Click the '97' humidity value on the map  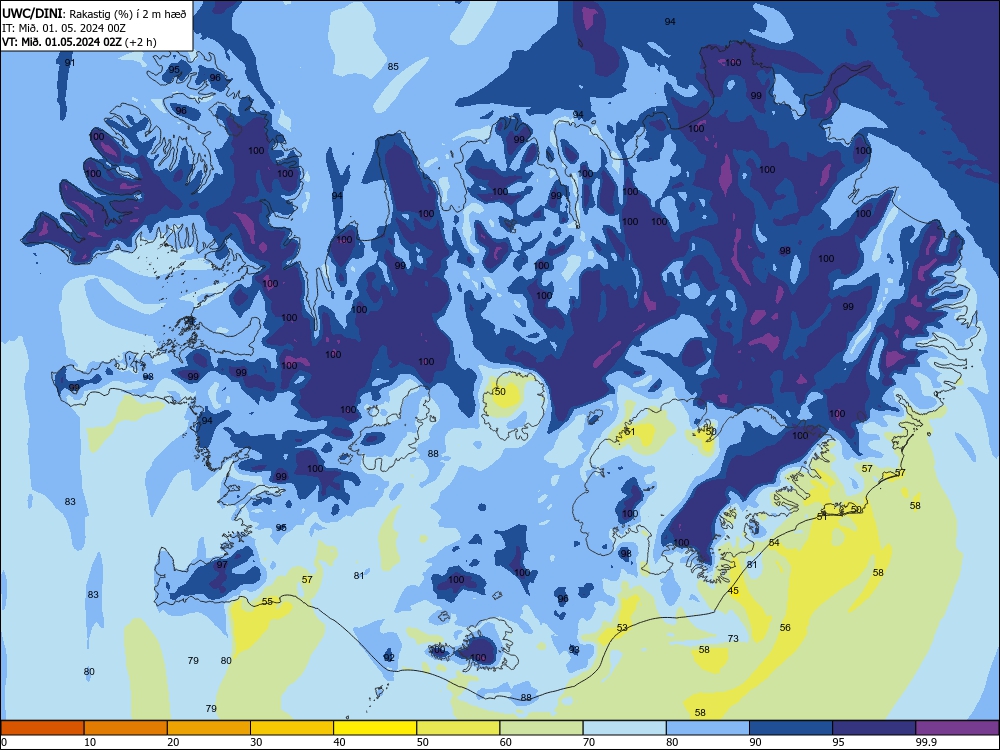pos(222,564)
